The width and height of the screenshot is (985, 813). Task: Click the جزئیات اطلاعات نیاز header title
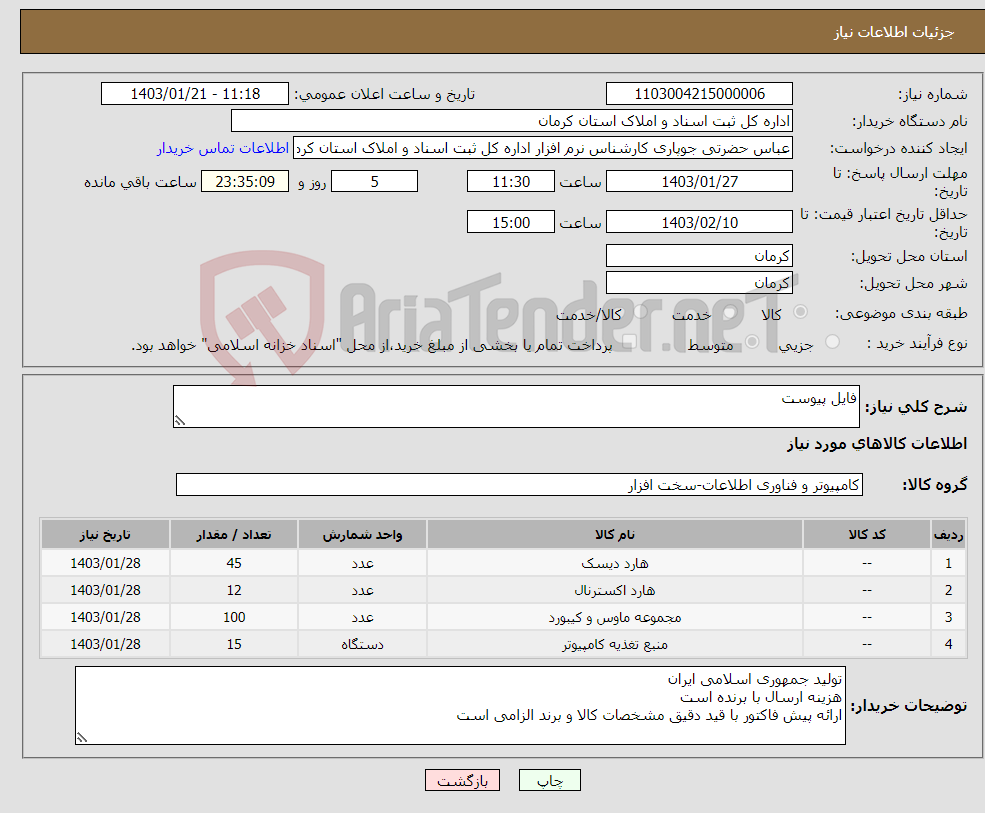pyautogui.click(x=894, y=32)
